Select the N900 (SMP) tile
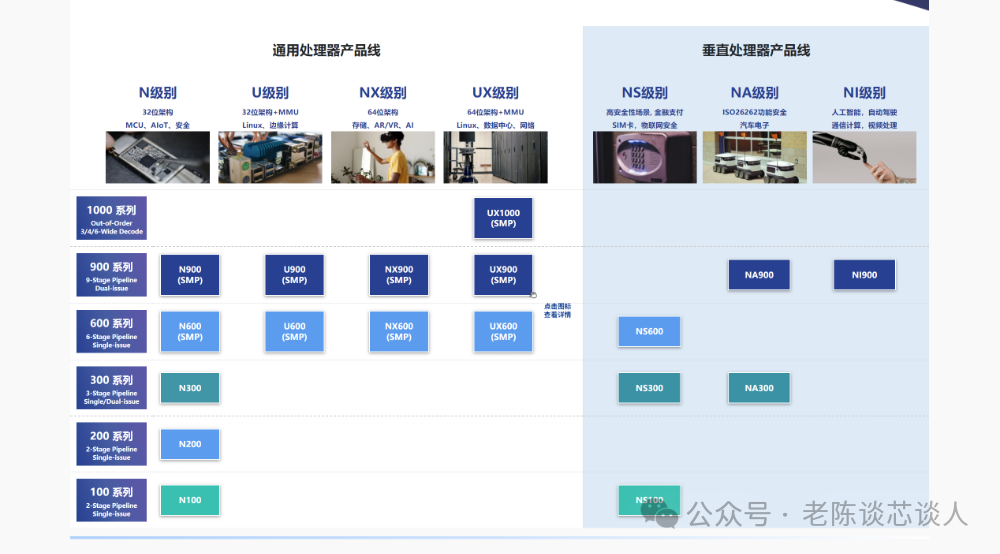 pos(190,275)
